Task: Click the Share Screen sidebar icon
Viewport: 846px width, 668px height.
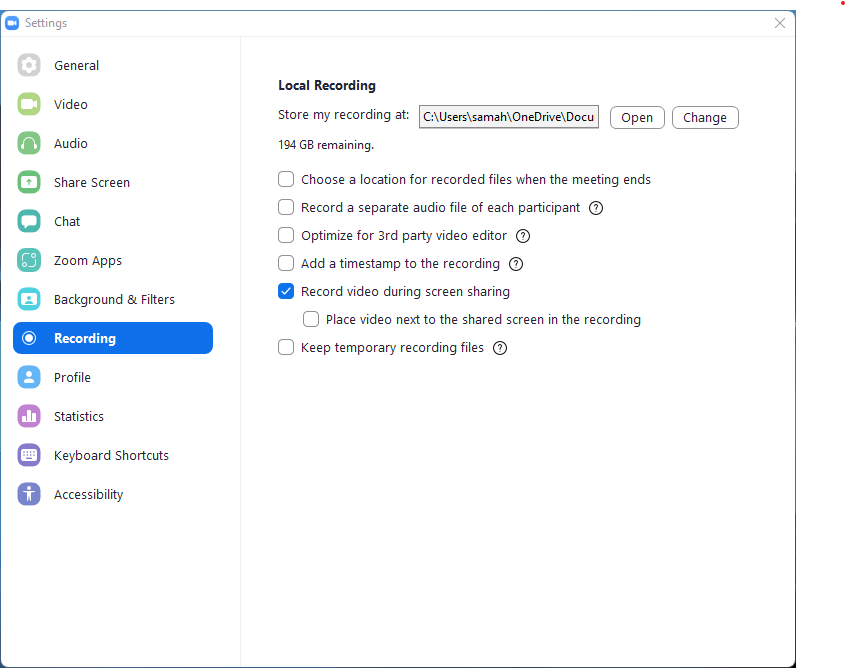Action: (28, 182)
